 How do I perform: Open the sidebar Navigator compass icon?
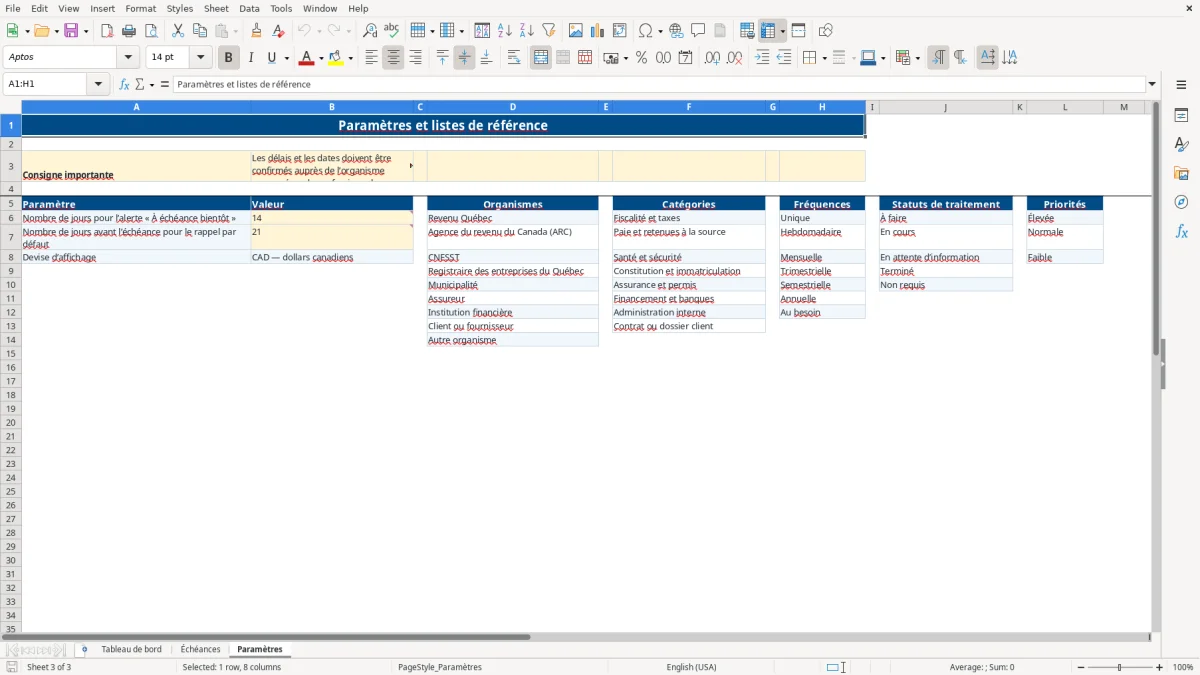(1181, 202)
